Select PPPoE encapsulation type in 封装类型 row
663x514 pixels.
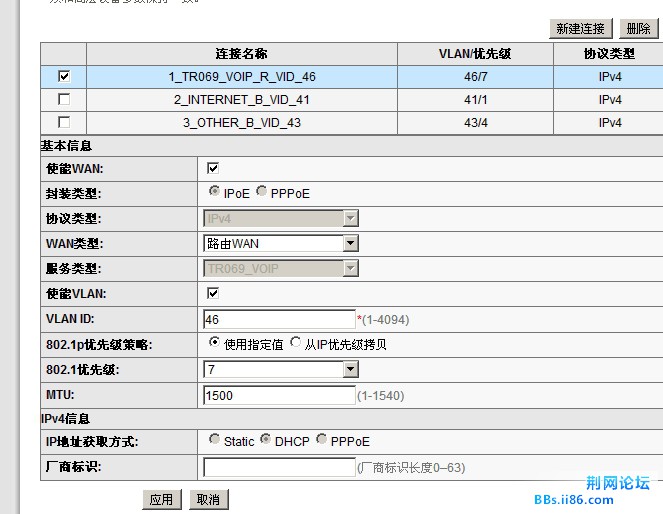pos(262,191)
